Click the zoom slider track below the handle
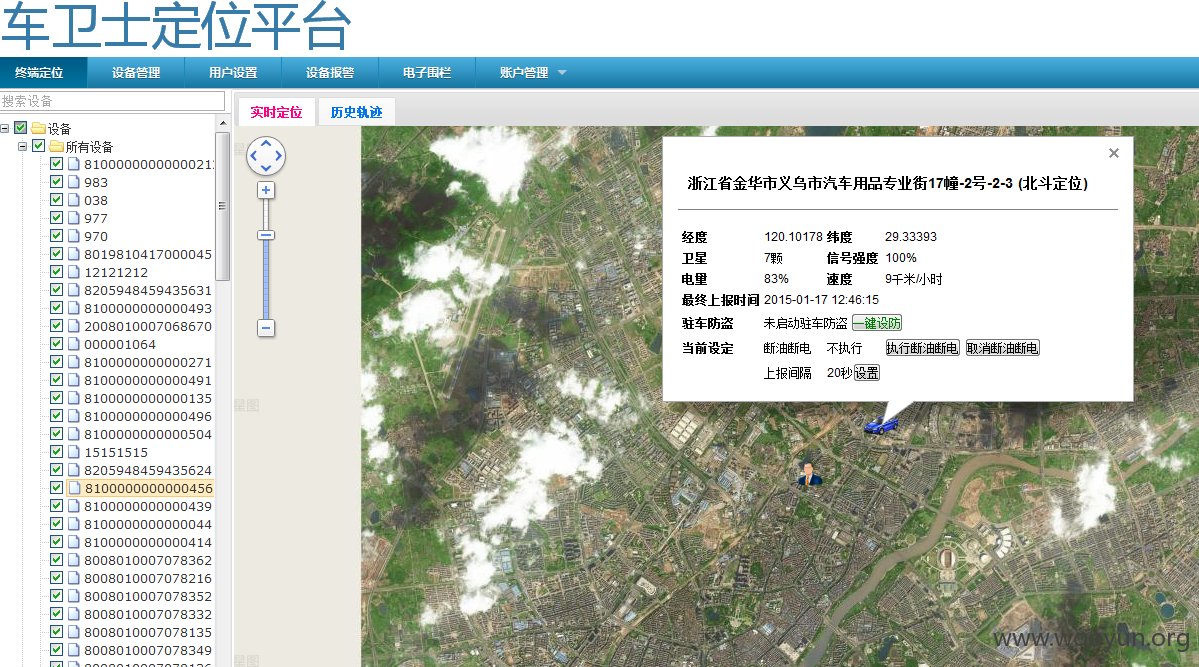The height and width of the screenshot is (667, 1199). pos(266,279)
